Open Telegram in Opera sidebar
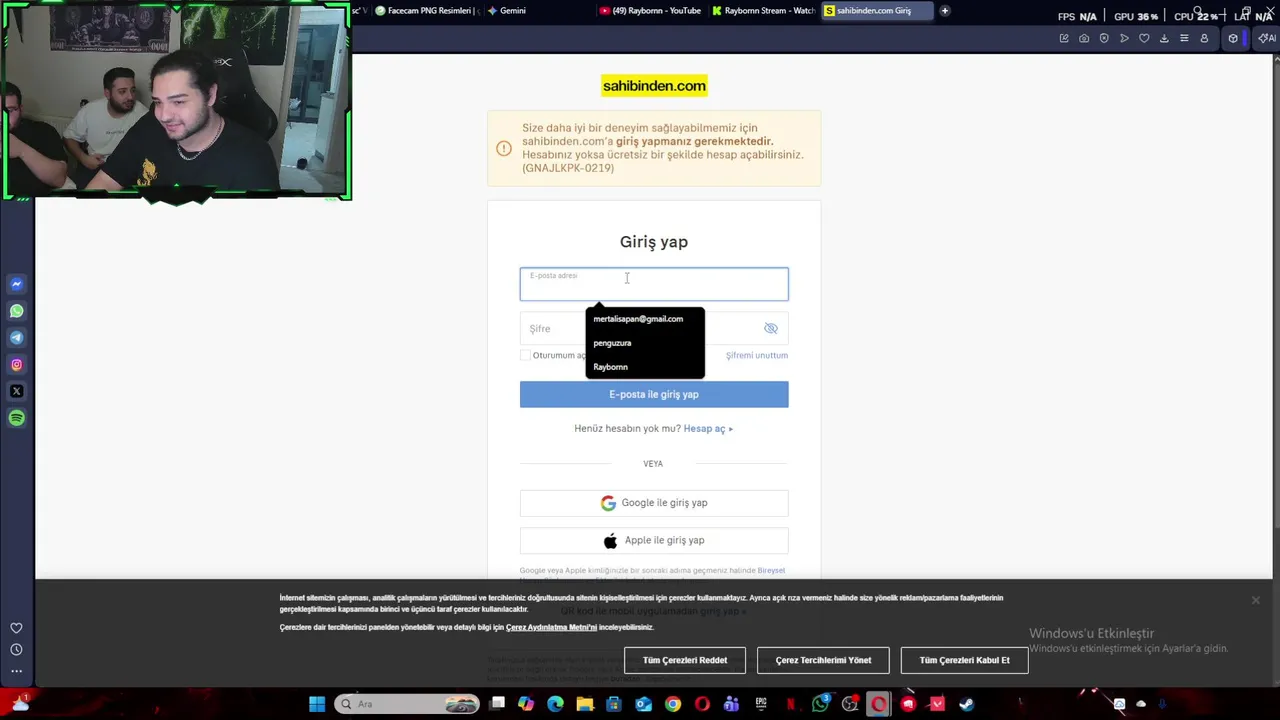 [16, 338]
